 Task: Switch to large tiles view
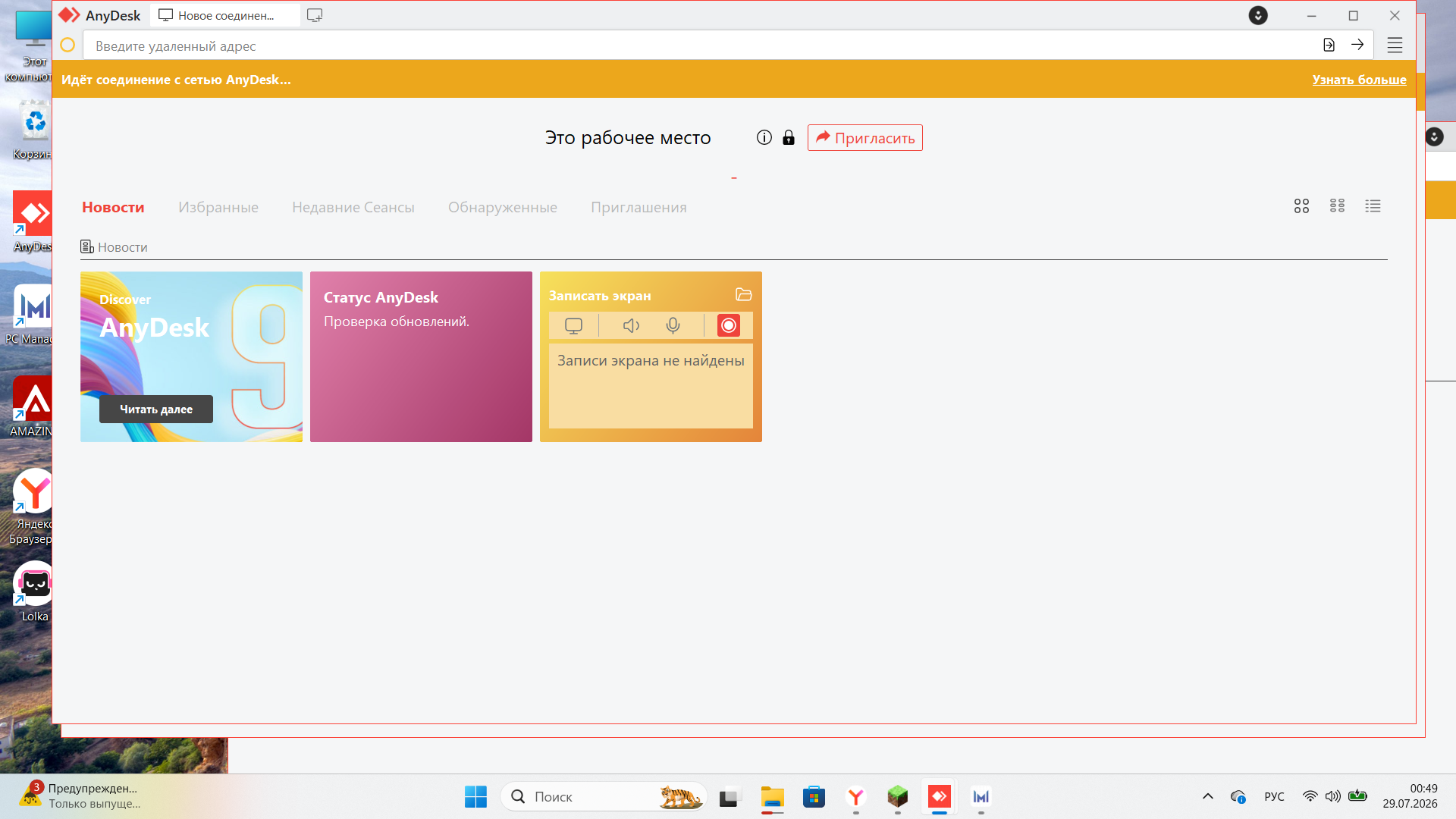[1301, 206]
